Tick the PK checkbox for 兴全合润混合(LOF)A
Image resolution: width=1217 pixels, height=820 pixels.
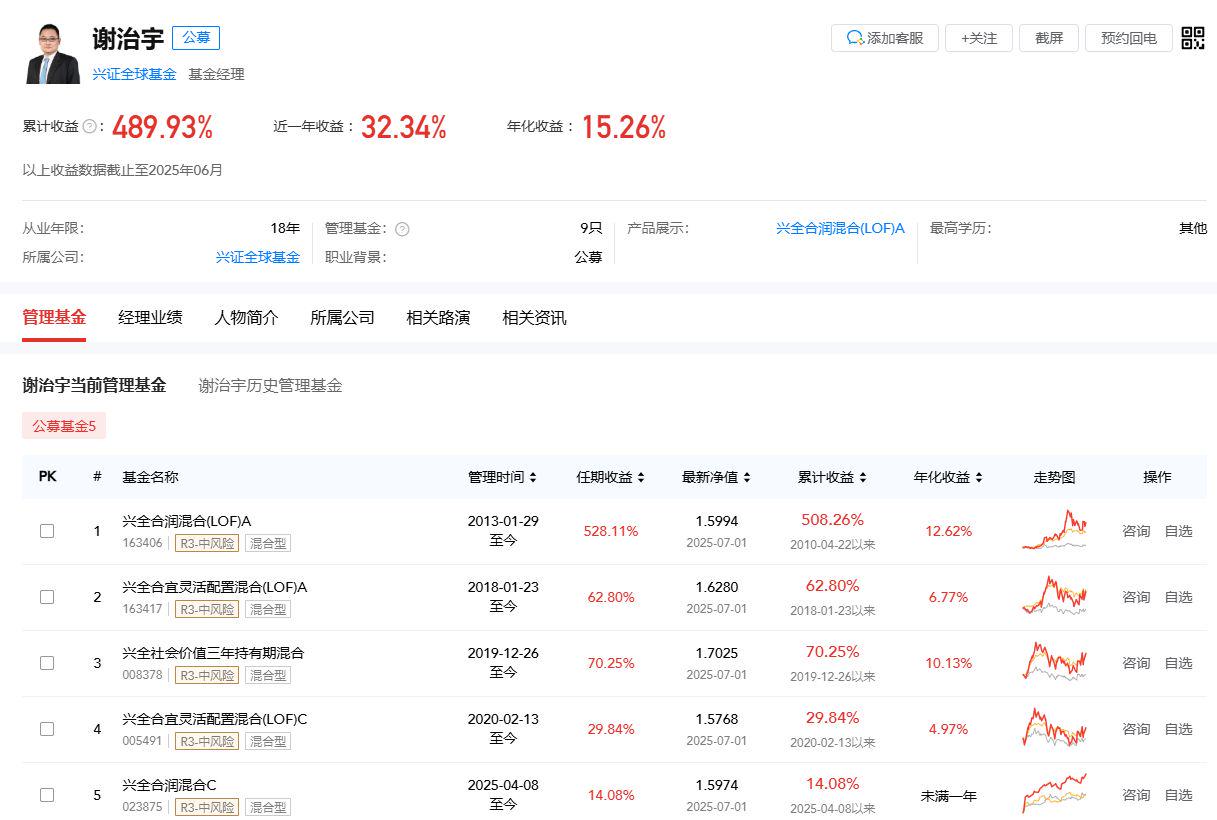[x=47, y=531]
